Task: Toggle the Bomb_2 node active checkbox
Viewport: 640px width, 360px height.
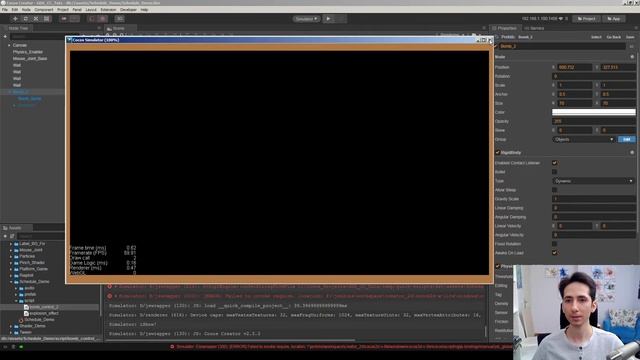Action: click(x=496, y=46)
